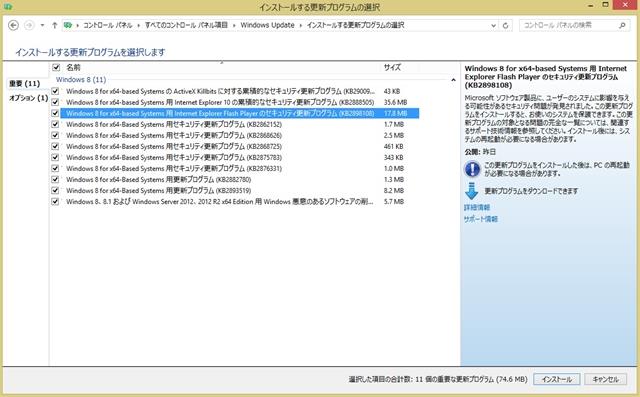Click the 8.2 MB size cell
The image size is (640, 397).
[393, 191]
